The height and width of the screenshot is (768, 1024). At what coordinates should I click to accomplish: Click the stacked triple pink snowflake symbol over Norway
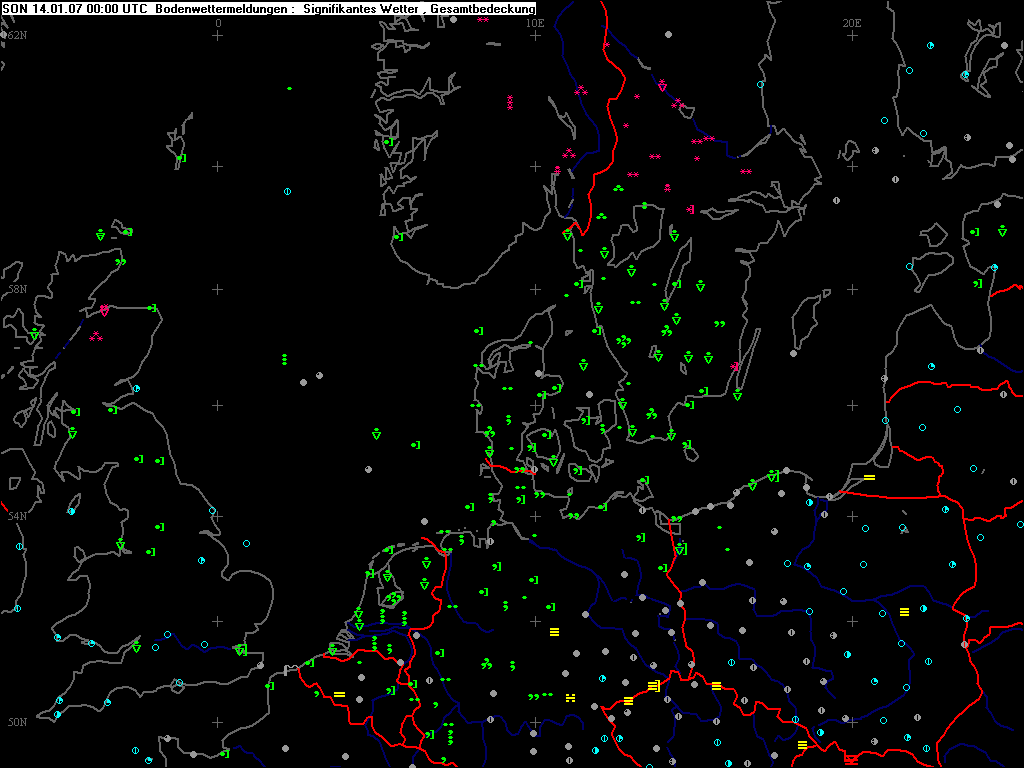510,102
